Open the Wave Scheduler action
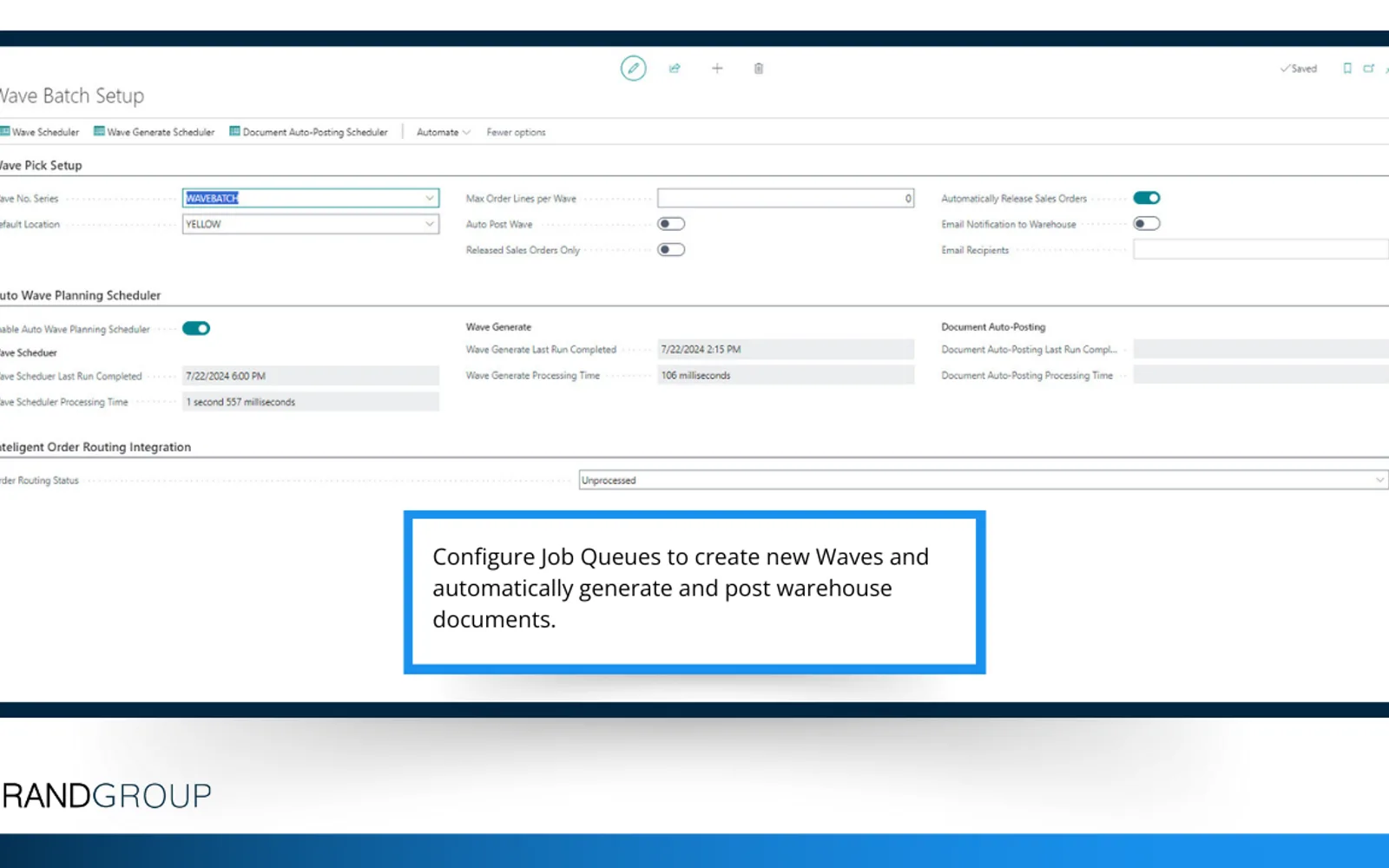Screen dimensions: 1389x868 pos(40,132)
